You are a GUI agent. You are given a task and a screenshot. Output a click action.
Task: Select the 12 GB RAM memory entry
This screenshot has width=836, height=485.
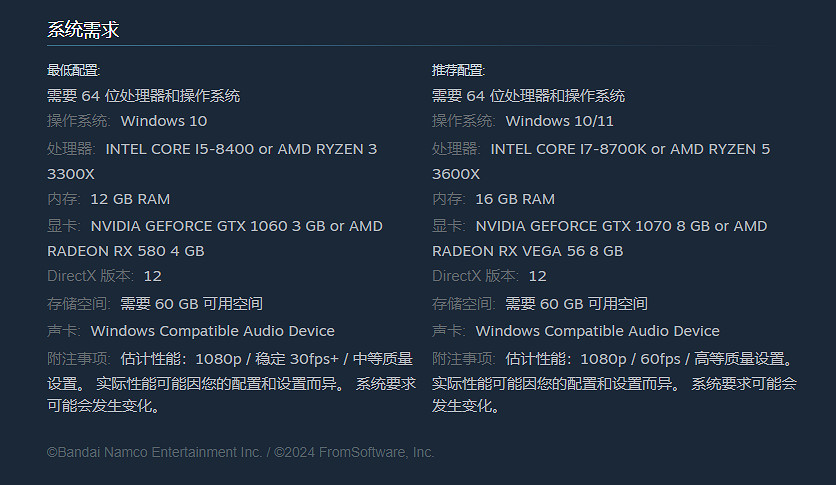[130, 199]
